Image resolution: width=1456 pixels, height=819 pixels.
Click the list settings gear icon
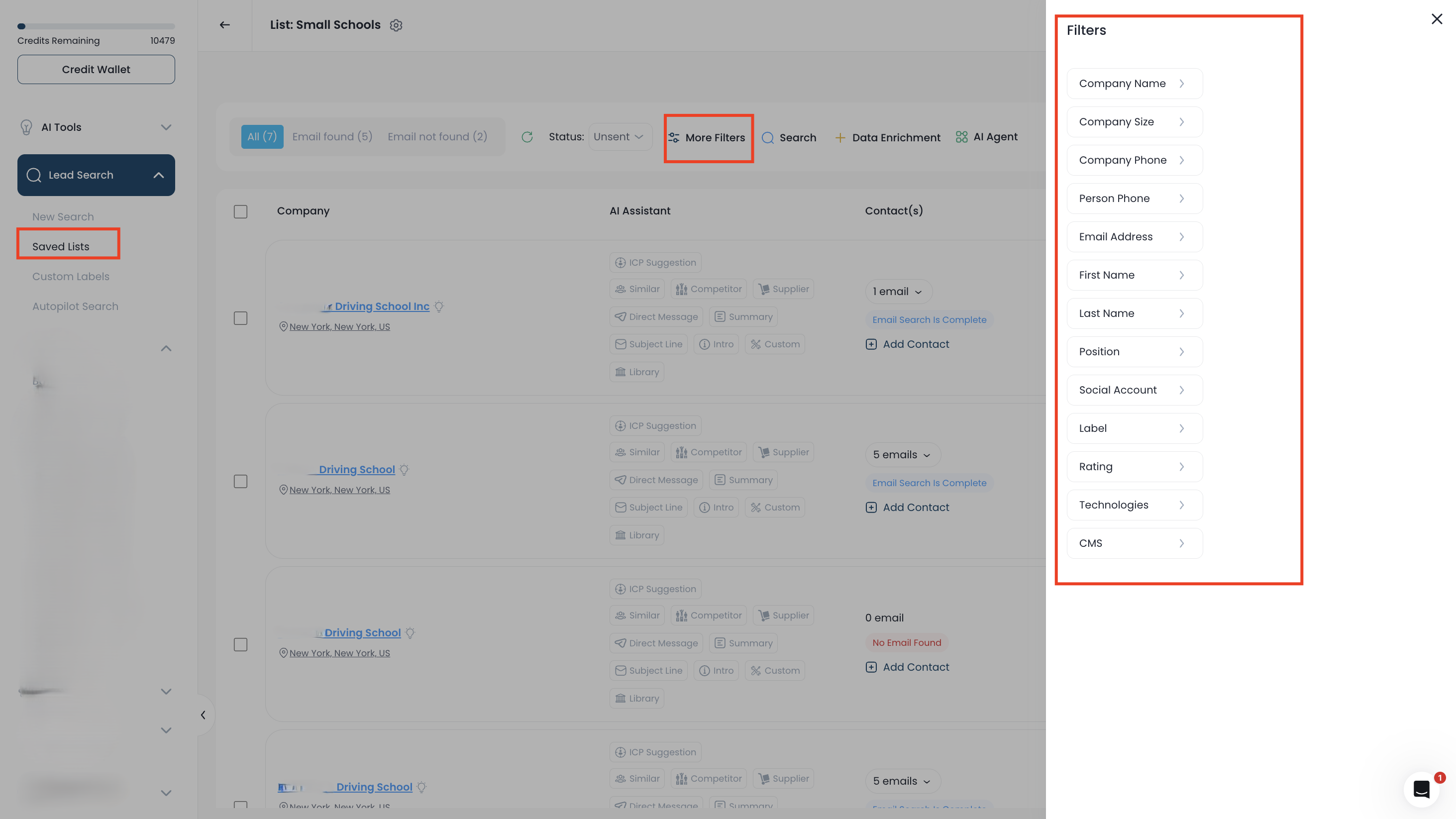[396, 25]
